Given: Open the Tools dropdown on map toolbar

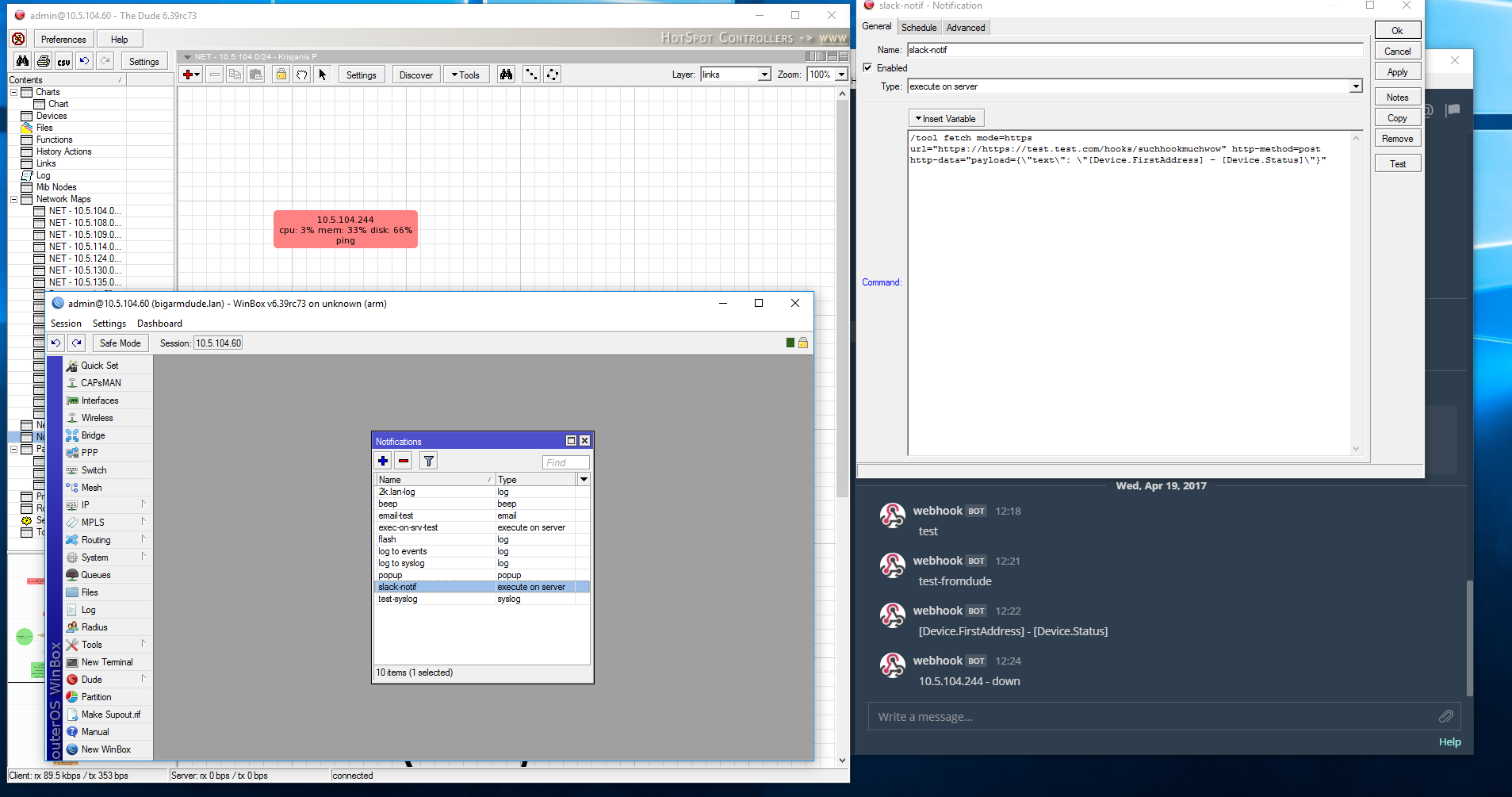Looking at the screenshot, I should 465,75.
